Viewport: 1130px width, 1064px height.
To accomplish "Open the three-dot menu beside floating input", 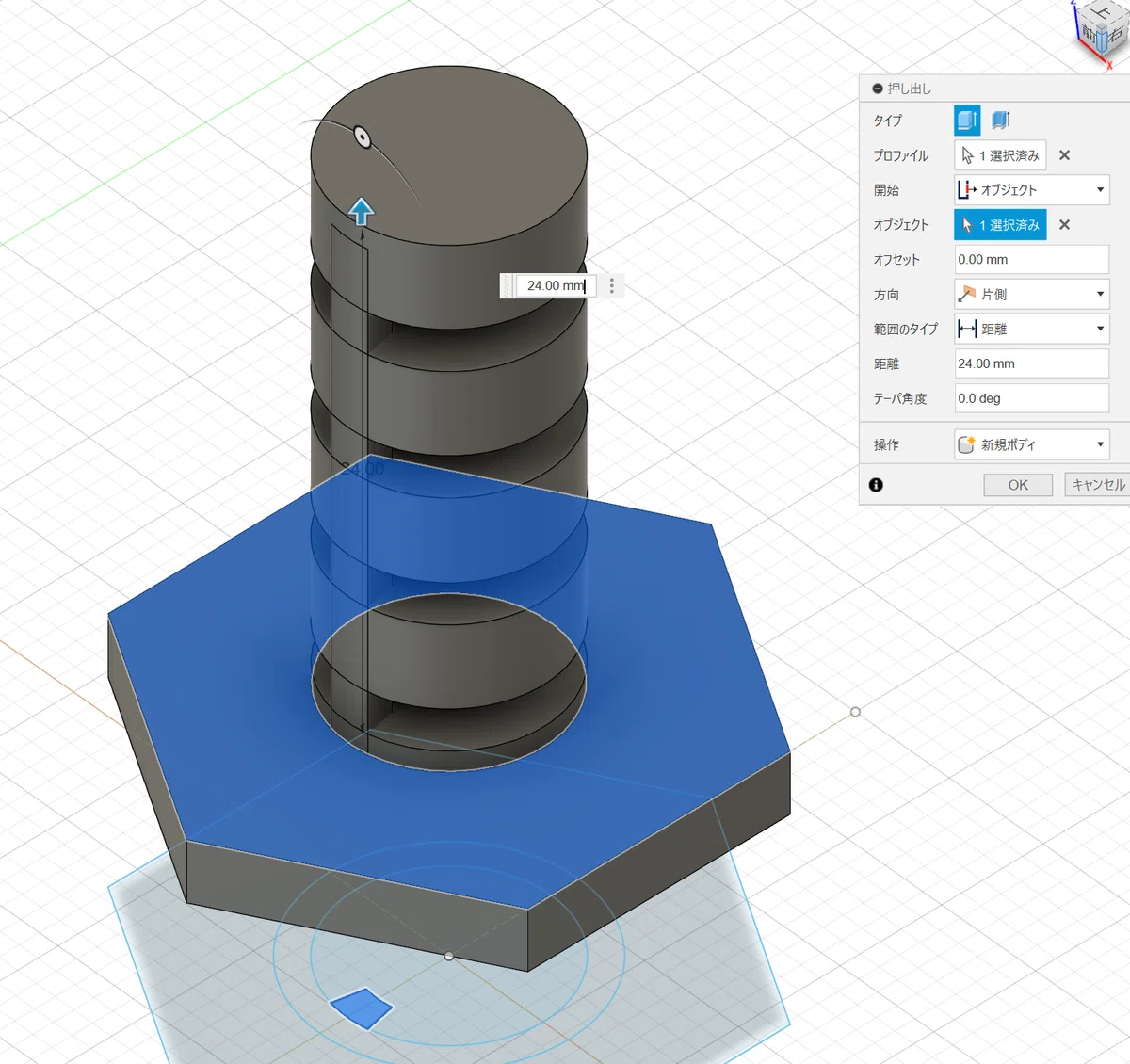I will [x=612, y=285].
